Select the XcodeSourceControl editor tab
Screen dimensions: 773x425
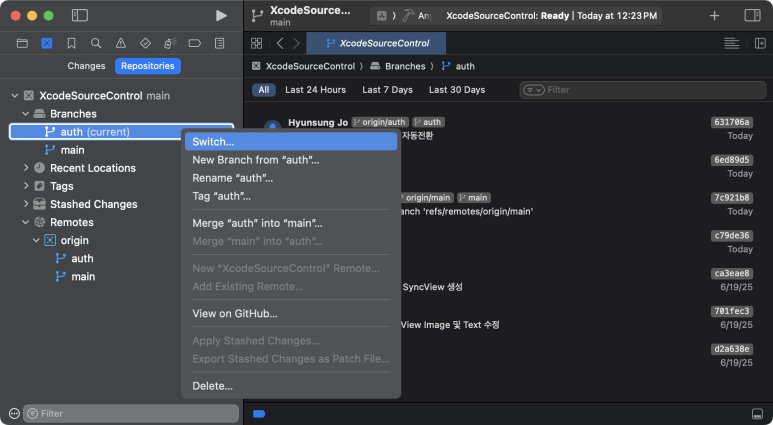click(376, 43)
